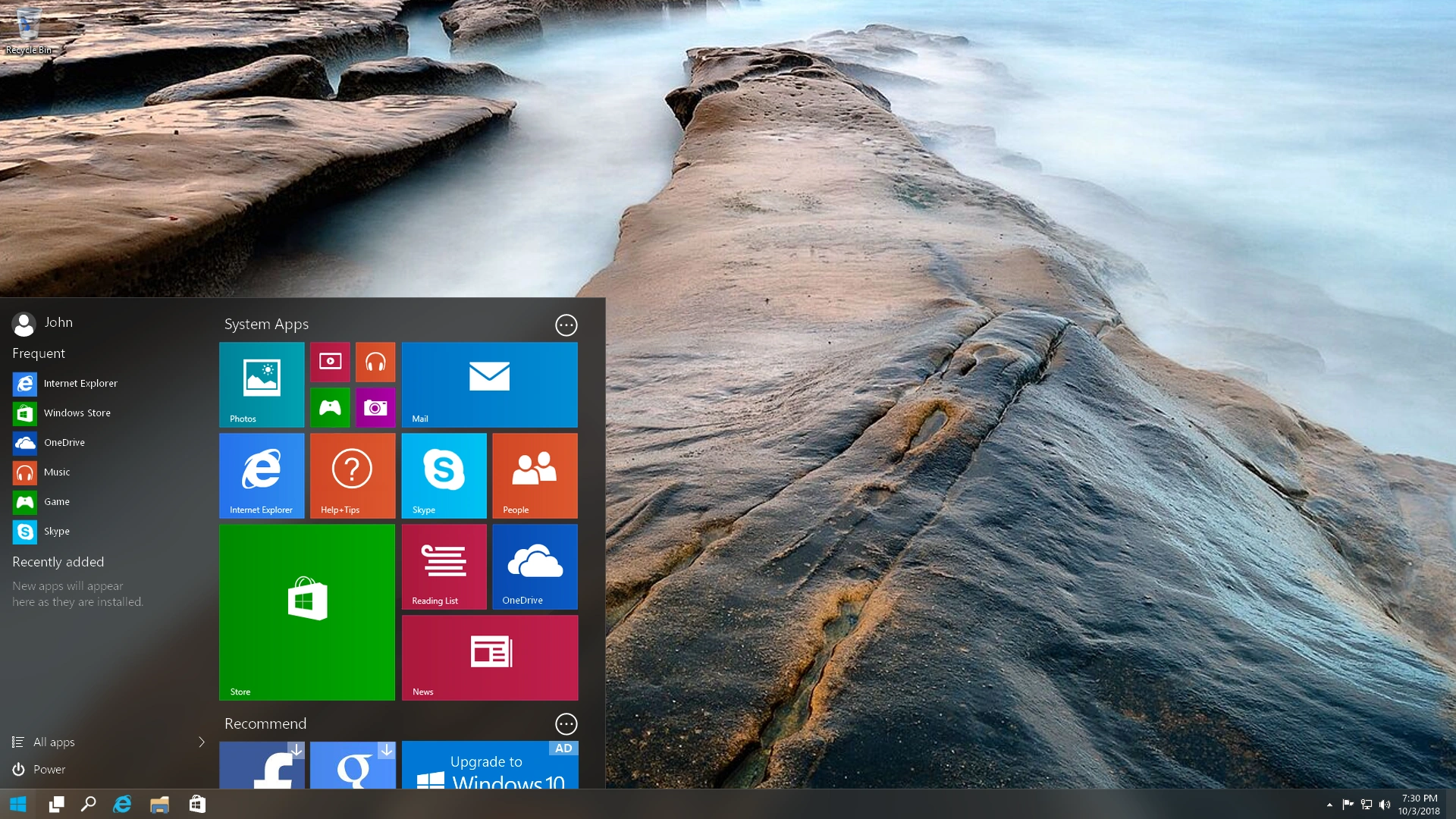Open the small Camera tile
This screenshot has width=1456, height=819.
click(375, 408)
